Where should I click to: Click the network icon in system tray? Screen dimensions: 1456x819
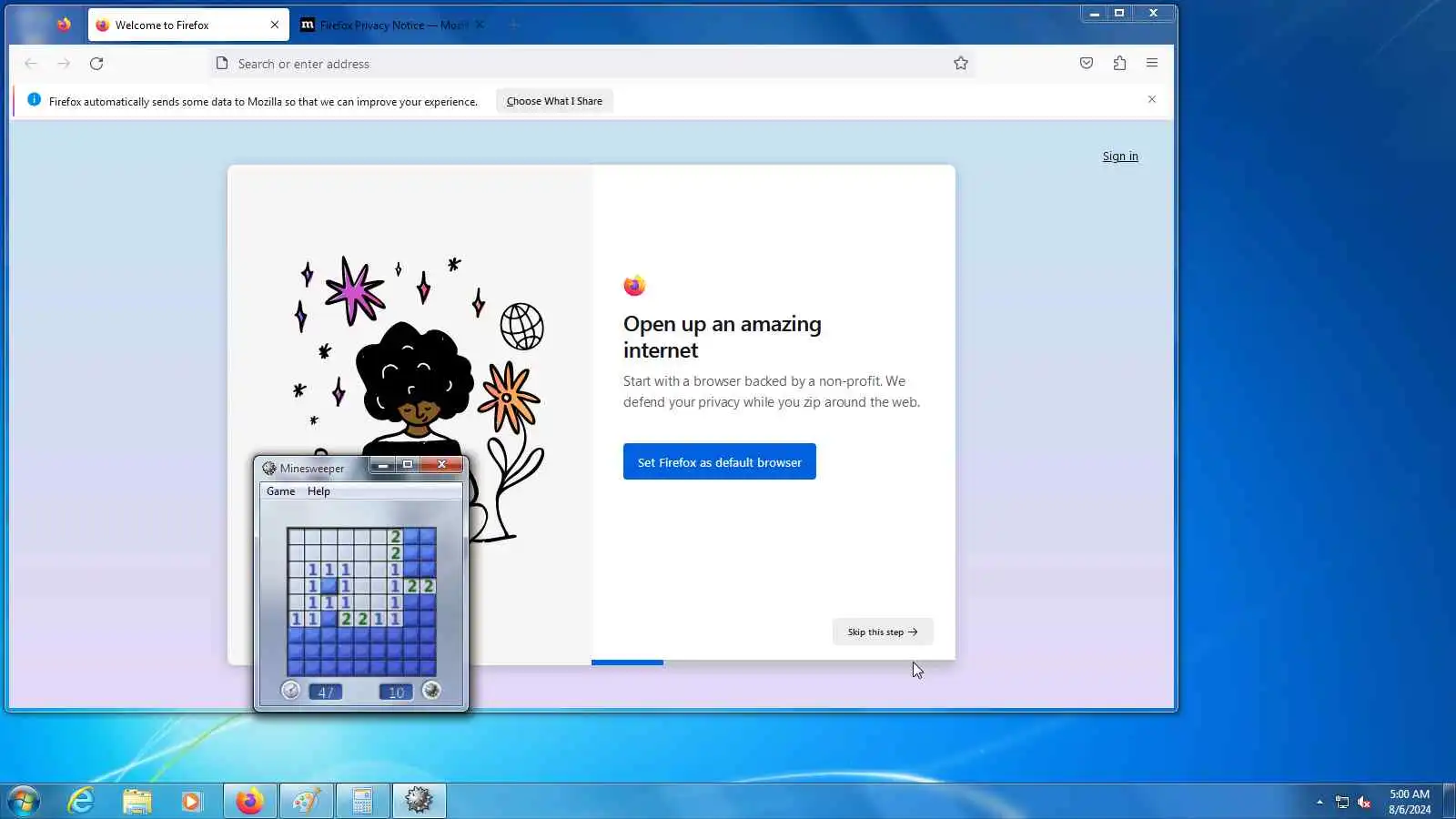(x=1342, y=802)
